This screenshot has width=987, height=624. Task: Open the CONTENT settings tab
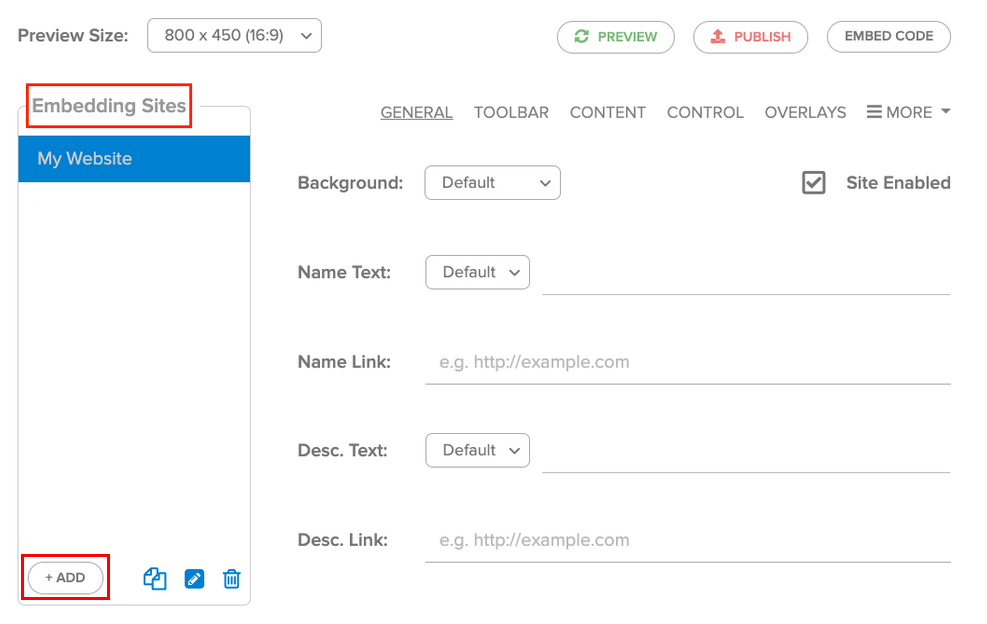pyautogui.click(x=607, y=112)
